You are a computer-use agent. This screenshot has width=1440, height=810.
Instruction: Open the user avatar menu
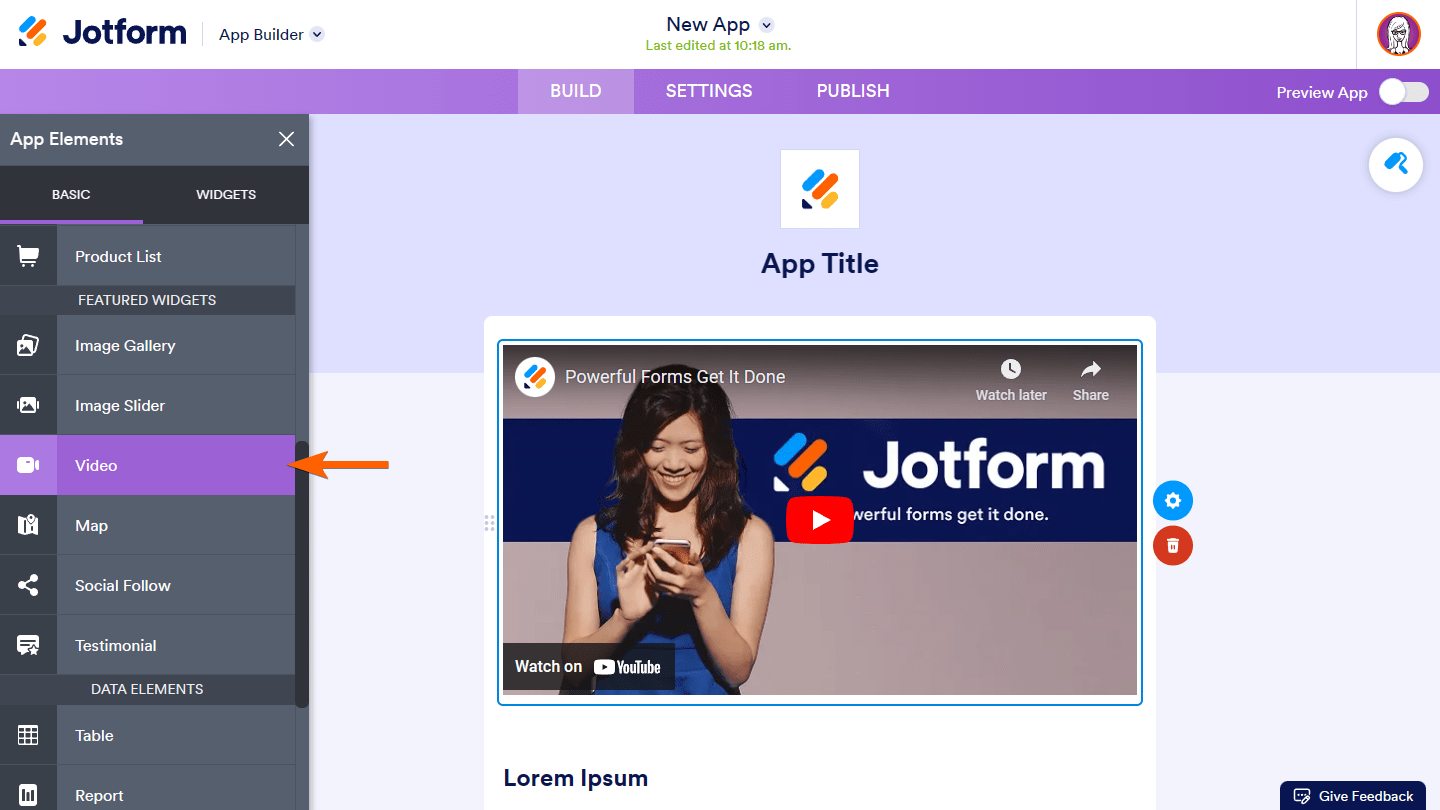[x=1398, y=34]
